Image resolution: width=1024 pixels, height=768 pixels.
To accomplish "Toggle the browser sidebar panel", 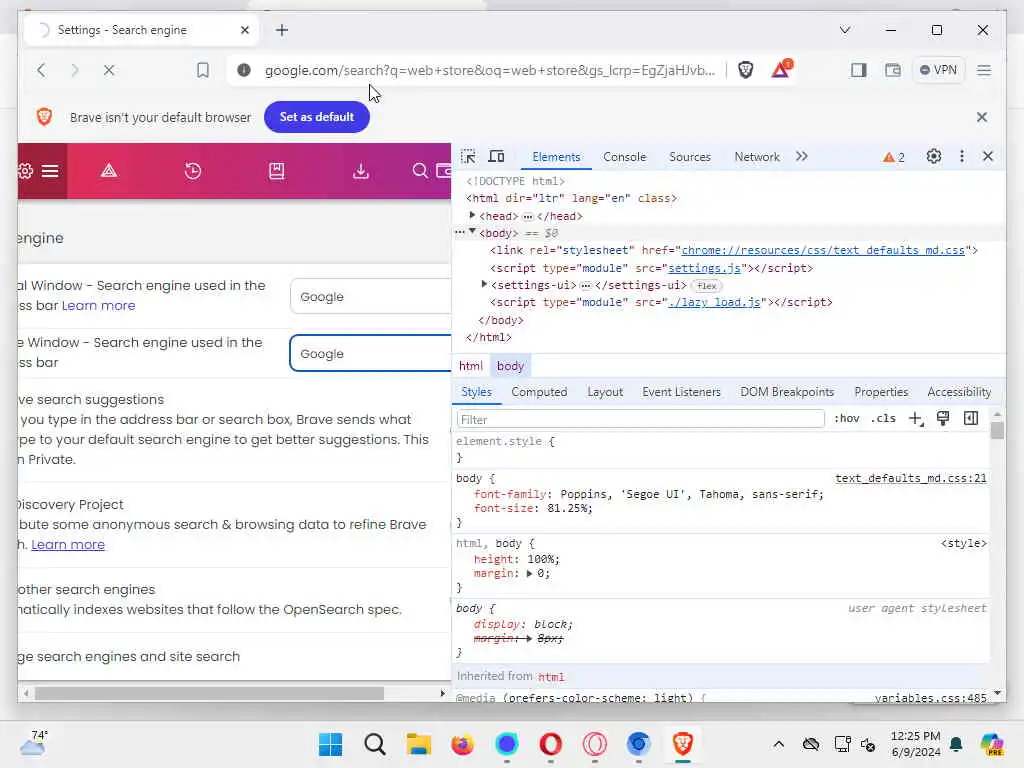I will coord(859,70).
